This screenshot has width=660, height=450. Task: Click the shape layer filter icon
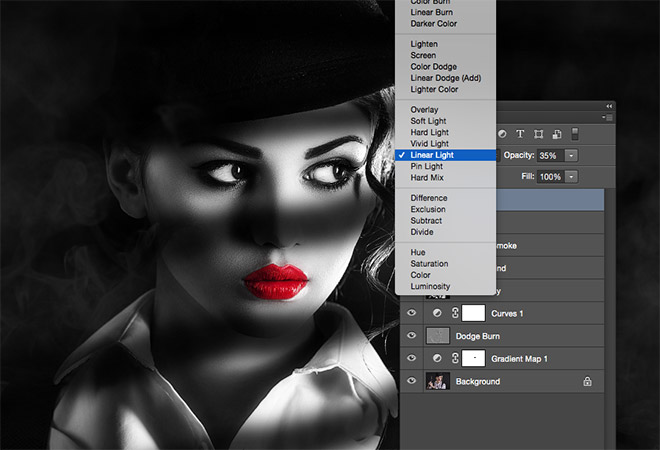pyautogui.click(x=539, y=133)
